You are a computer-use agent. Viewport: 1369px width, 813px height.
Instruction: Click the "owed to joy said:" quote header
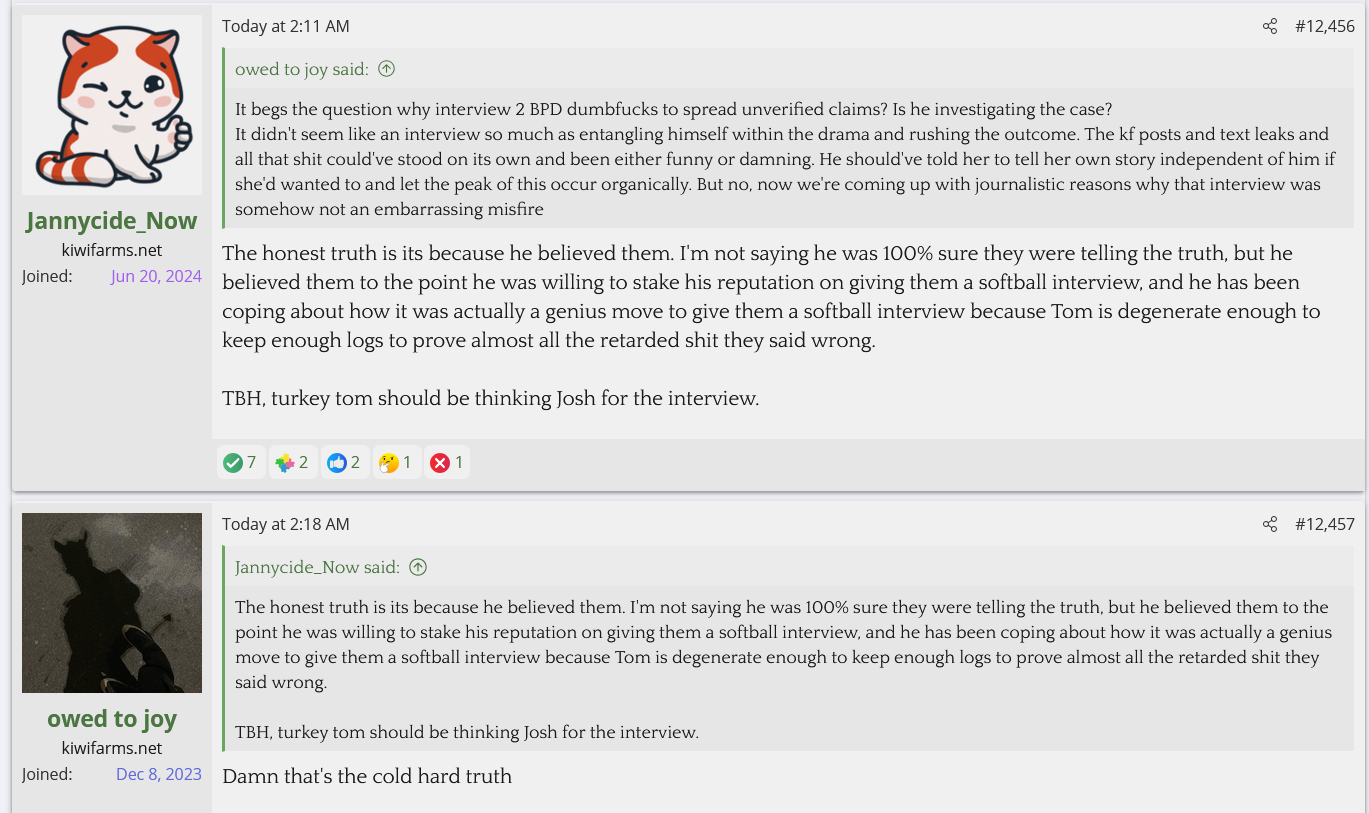(302, 69)
